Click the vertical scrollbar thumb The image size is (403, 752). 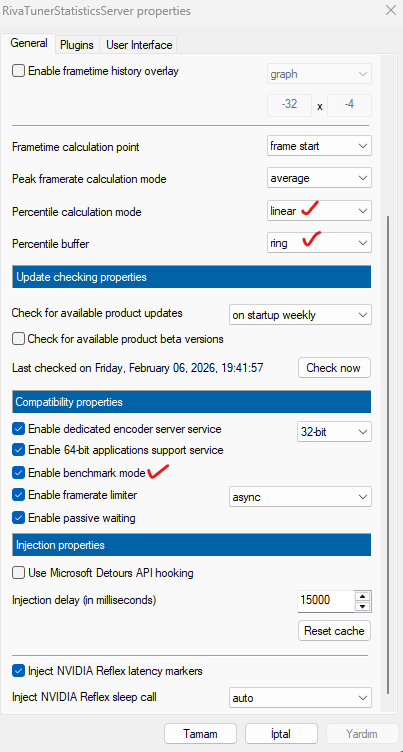(x=386, y=454)
